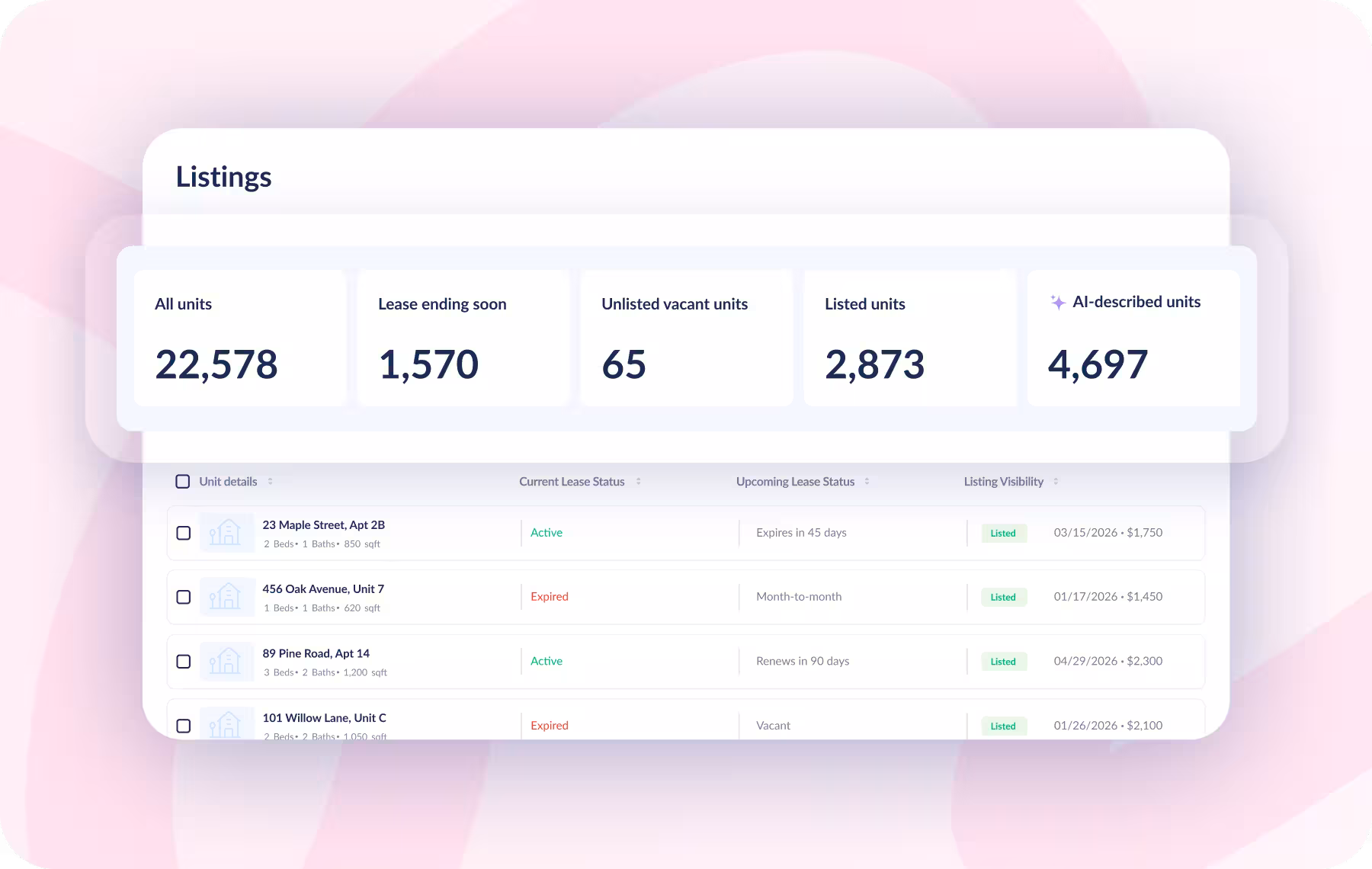Click the building icon for 23 Maple Street
This screenshot has width=1372, height=869.
(x=226, y=532)
